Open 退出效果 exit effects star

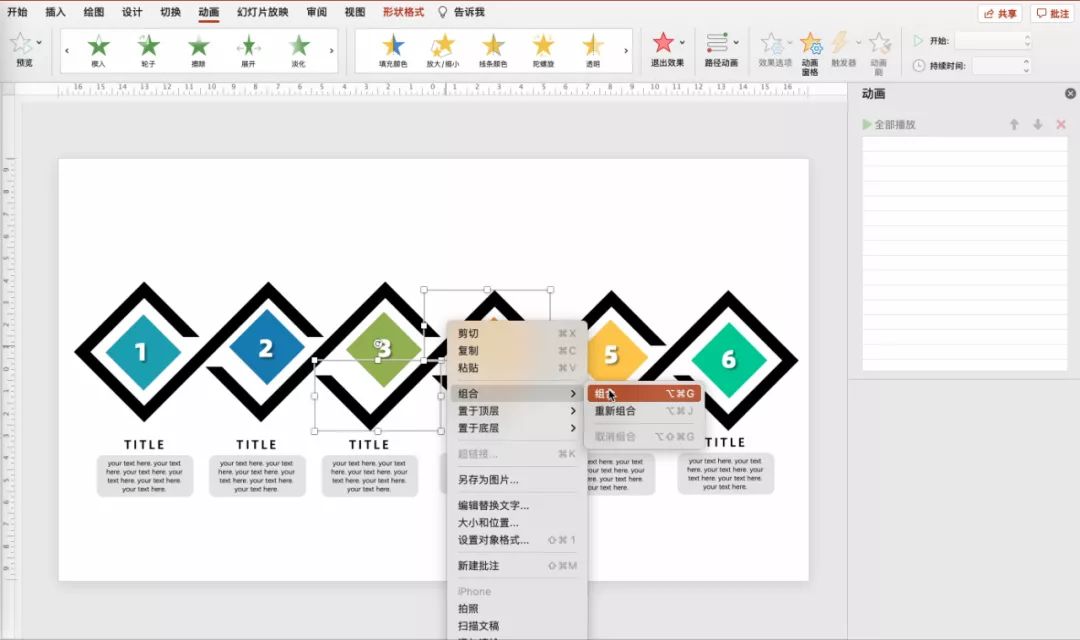(663, 43)
